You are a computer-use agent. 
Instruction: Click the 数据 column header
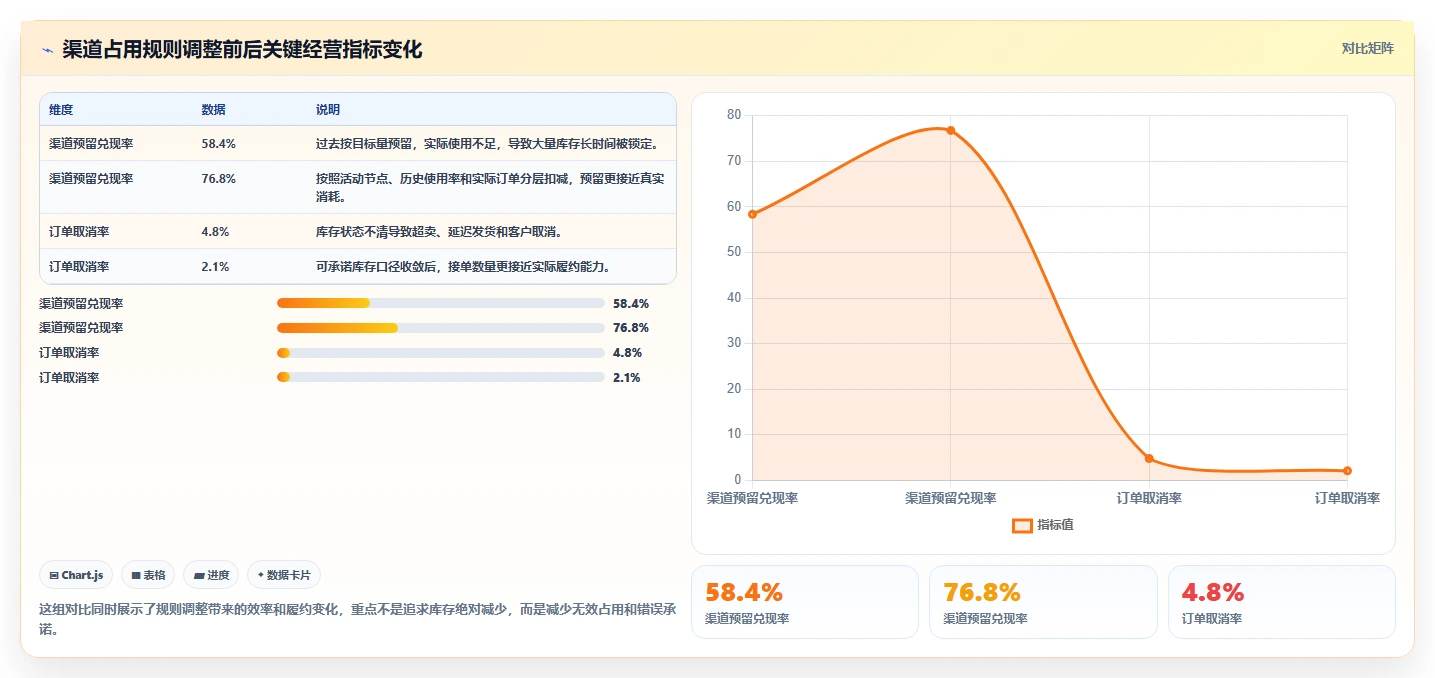pos(213,110)
